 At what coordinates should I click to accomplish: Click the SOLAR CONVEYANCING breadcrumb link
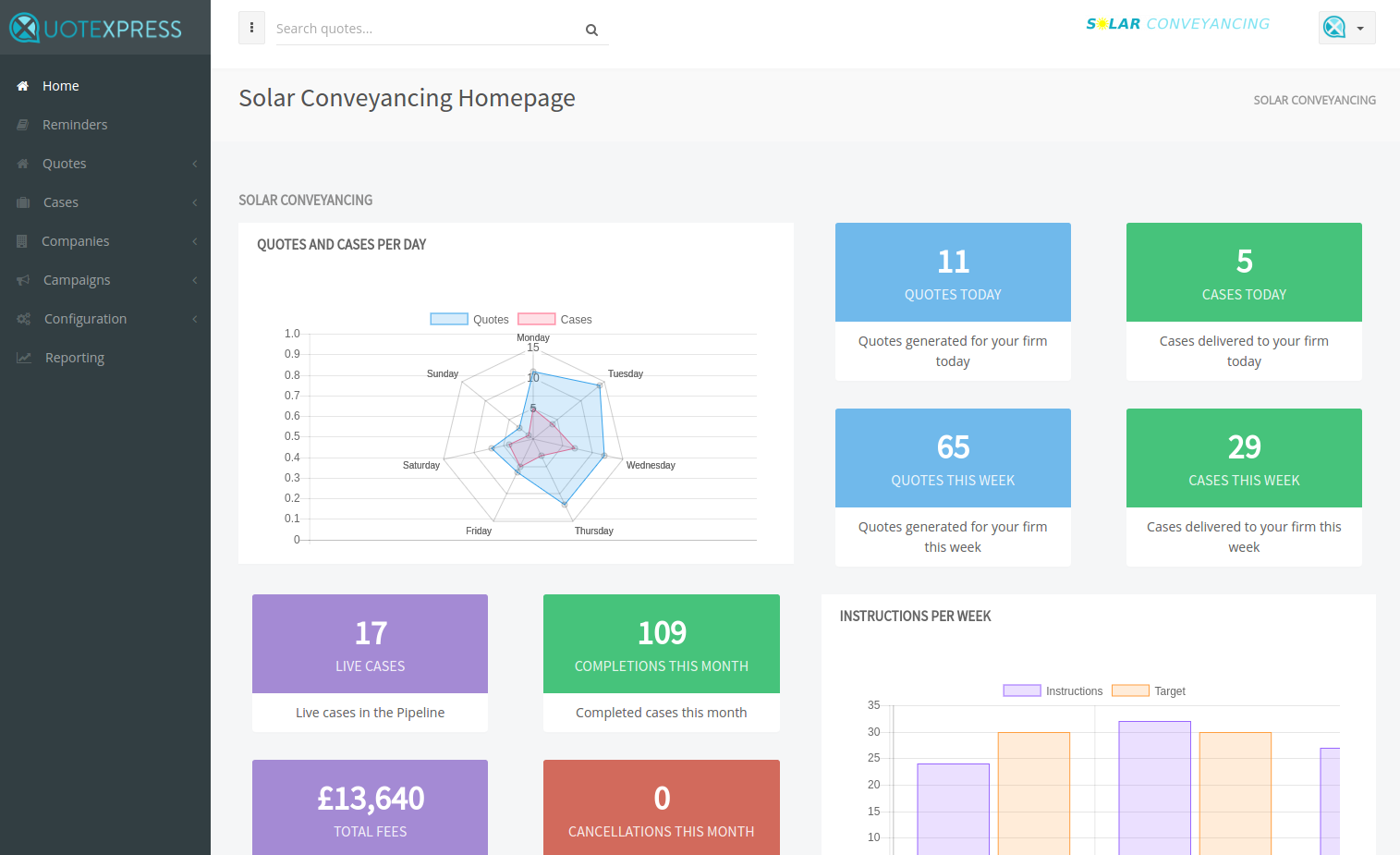click(1314, 100)
